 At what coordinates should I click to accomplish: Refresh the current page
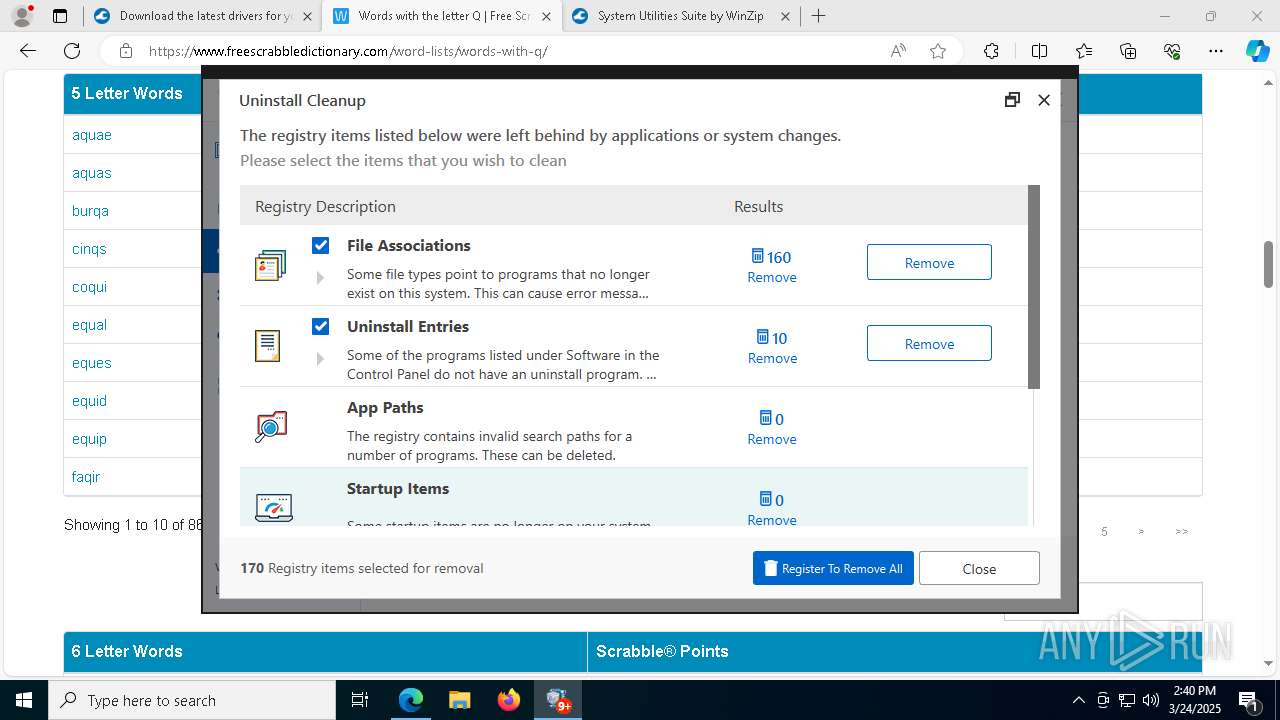click(72, 51)
